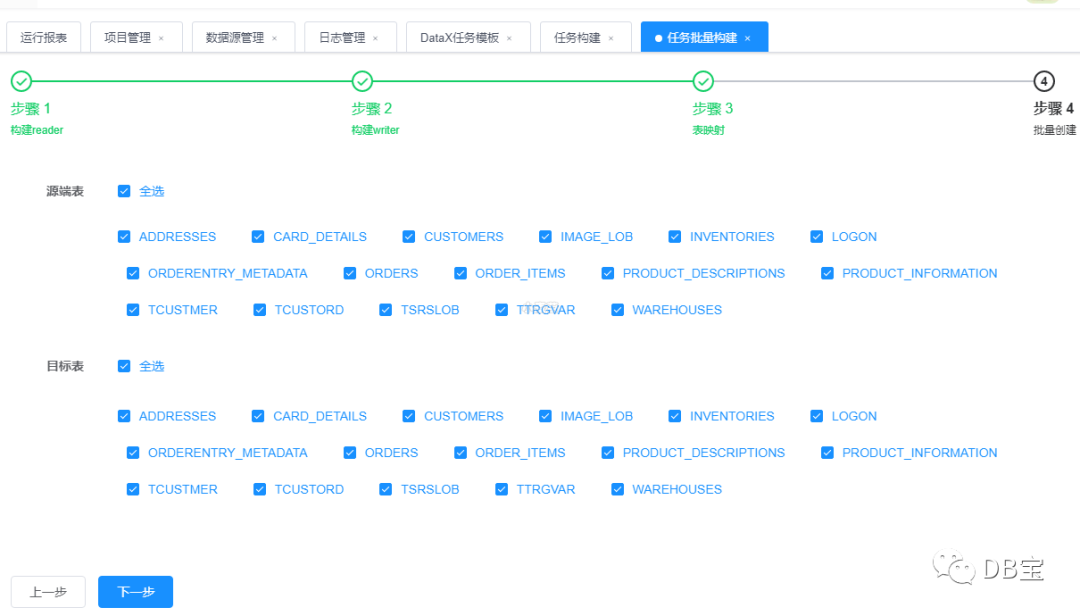Uncheck INVENTORIES in 目标表
Screen dimensions: 1080x616
[675, 416]
